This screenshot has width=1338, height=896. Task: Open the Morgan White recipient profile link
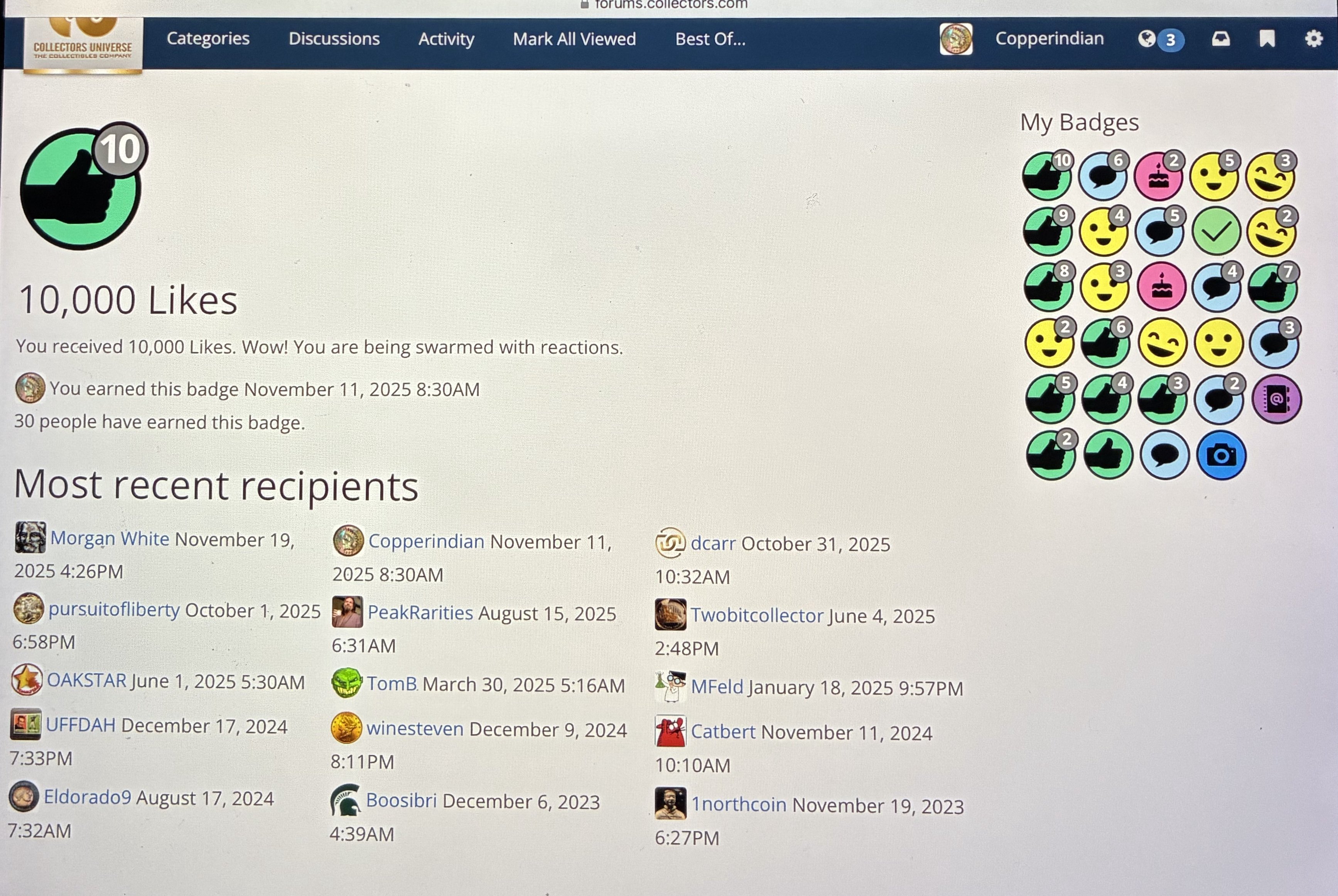pos(110,538)
